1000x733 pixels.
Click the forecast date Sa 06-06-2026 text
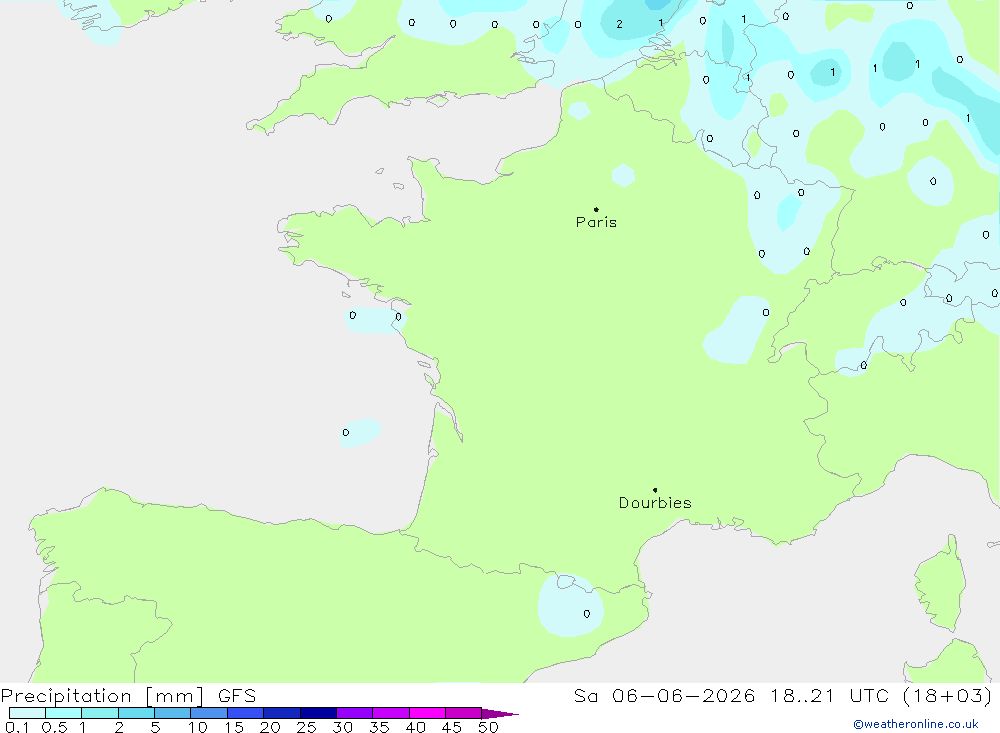(664, 695)
